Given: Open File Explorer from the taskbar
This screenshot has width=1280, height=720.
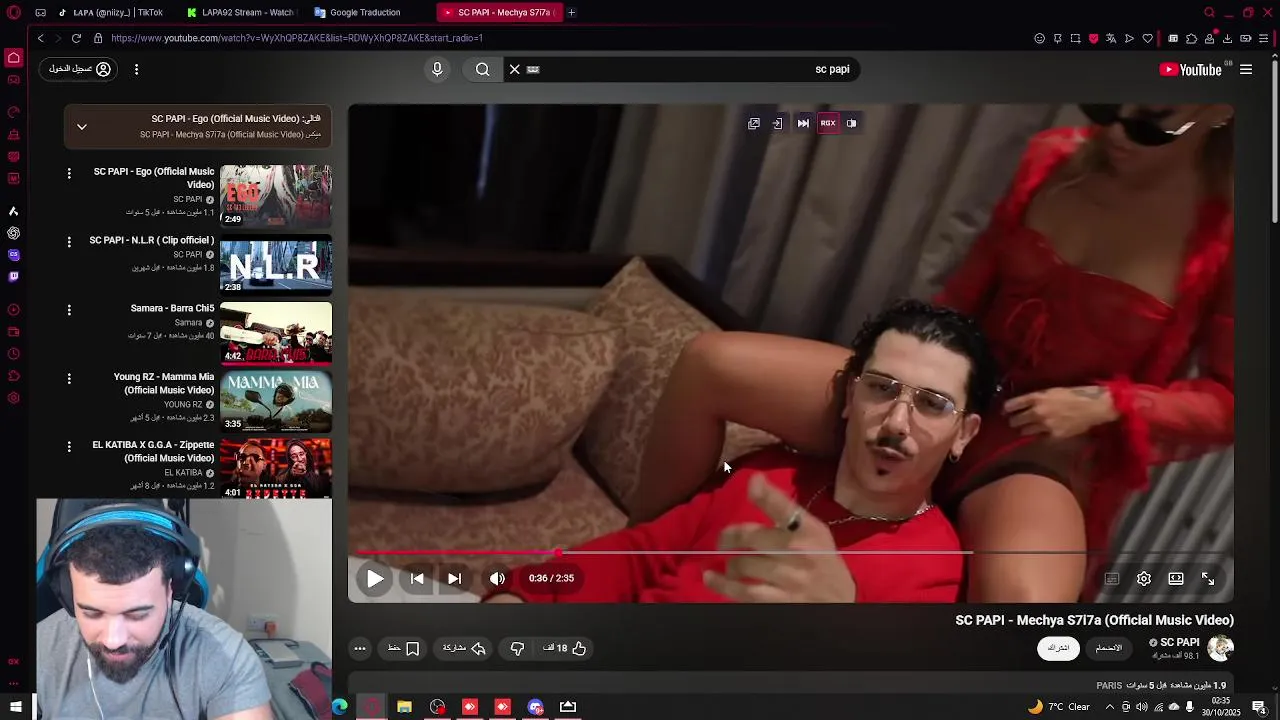Looking at the screenshot, I should [x=404, y=707].
